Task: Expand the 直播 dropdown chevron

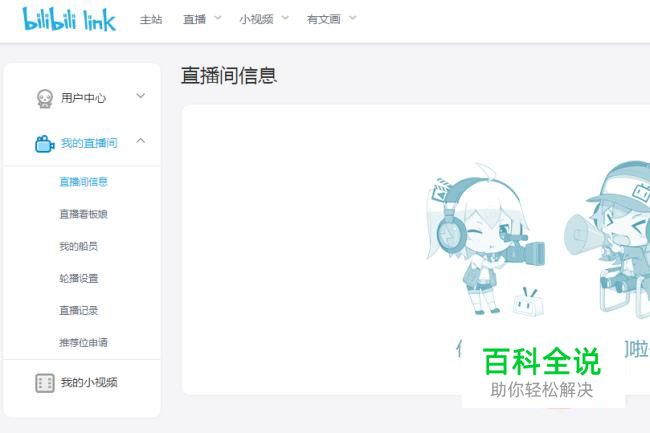Action: tap(218, 18)
